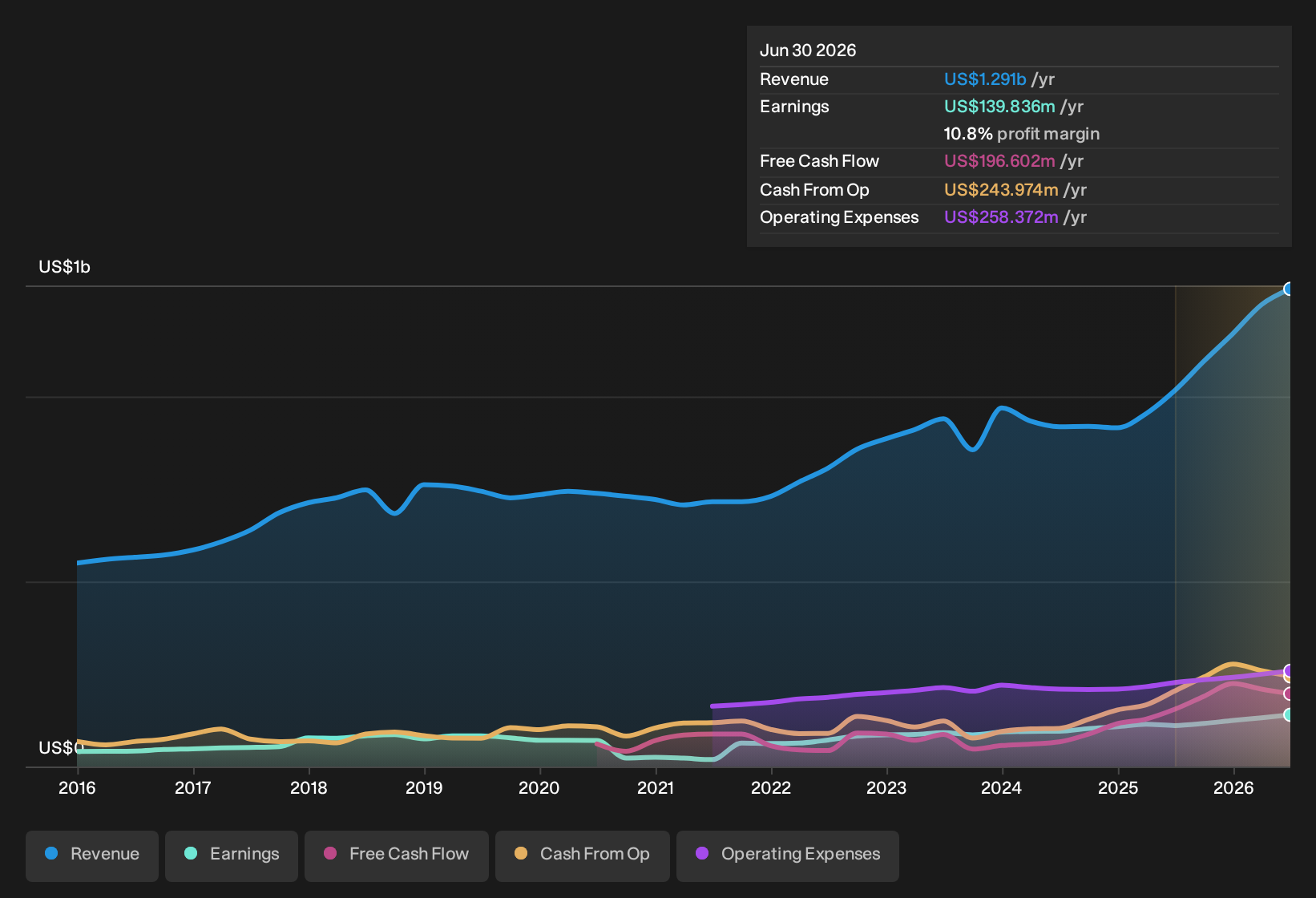This screenshot has width=1316, height=898.
Task: Click the US$258.372m operating expenses value
Action: [x=1001, y=217]
